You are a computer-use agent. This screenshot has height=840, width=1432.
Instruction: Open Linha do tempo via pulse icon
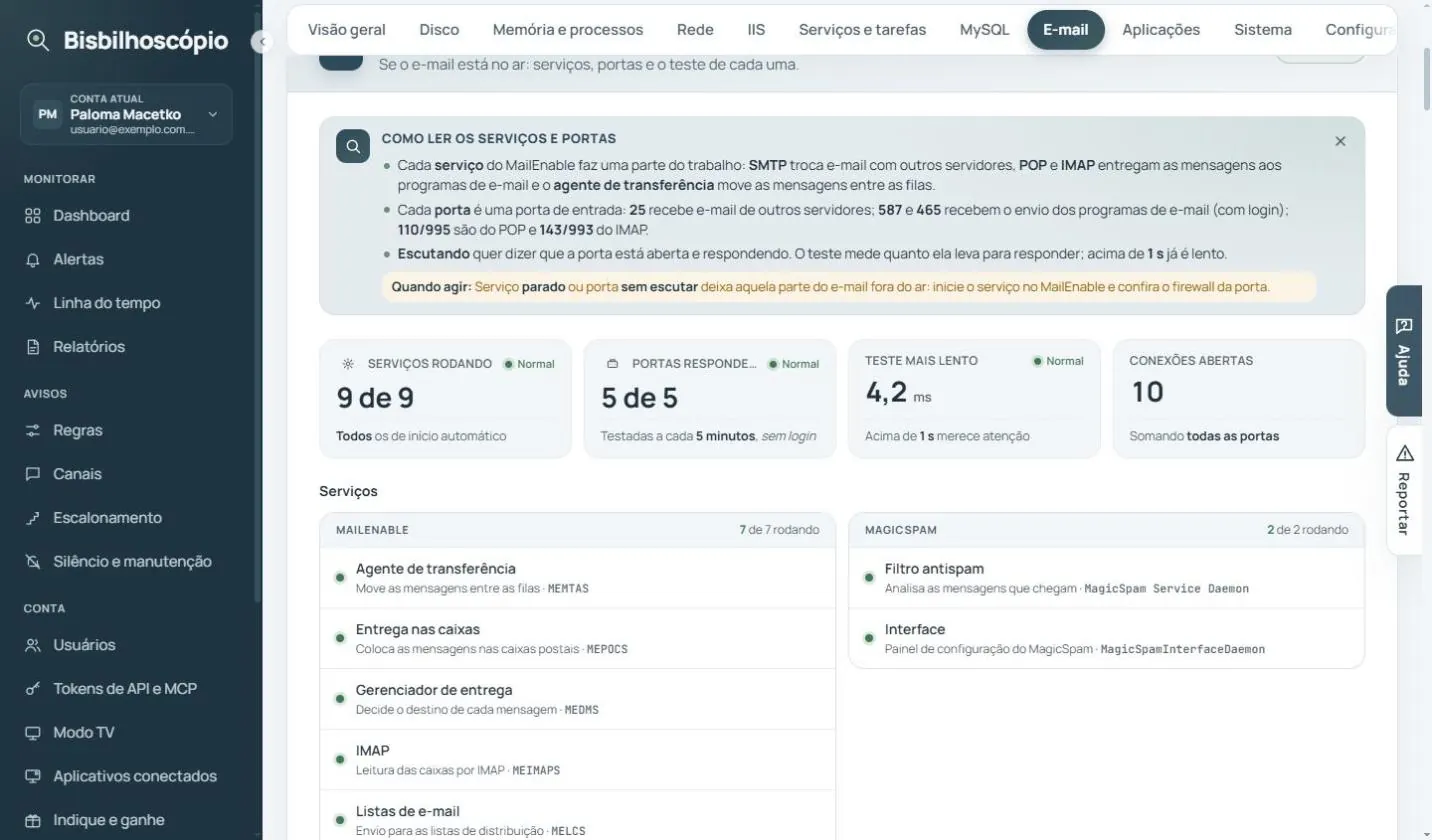[33, 303]
